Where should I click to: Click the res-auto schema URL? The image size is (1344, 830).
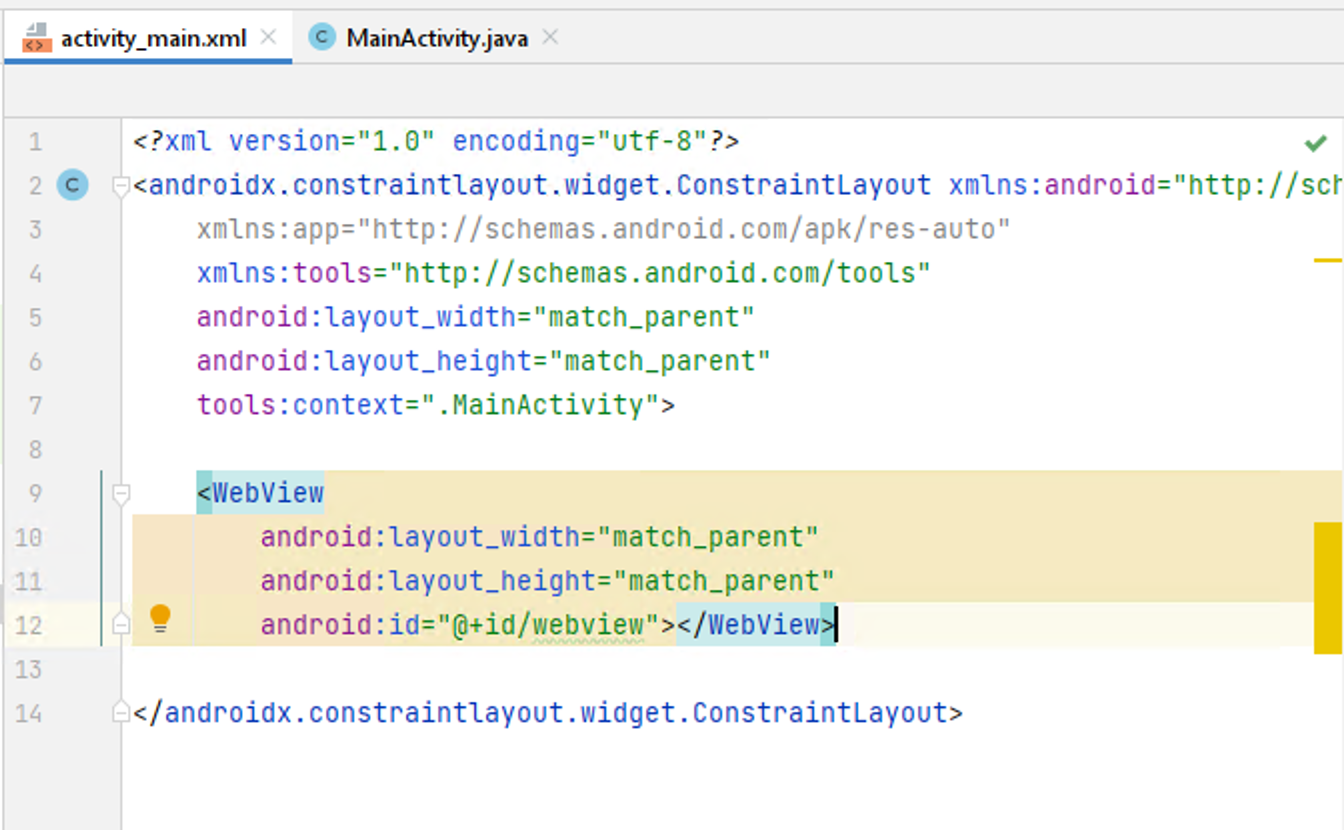pos(691,230)
